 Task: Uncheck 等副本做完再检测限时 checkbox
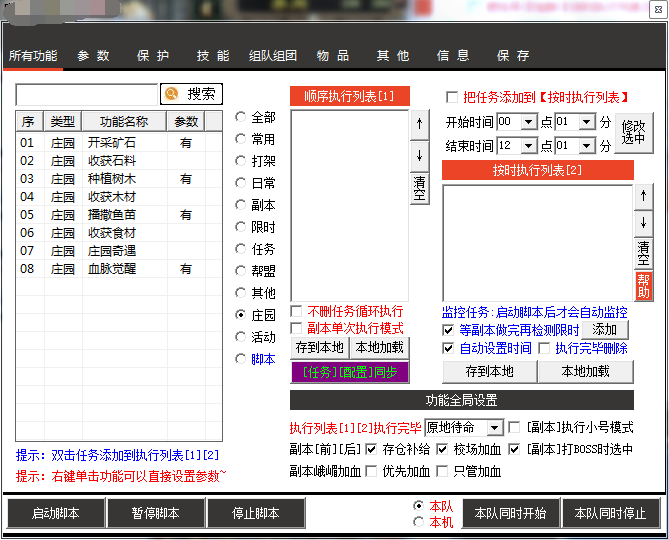(x=448, y=330)
